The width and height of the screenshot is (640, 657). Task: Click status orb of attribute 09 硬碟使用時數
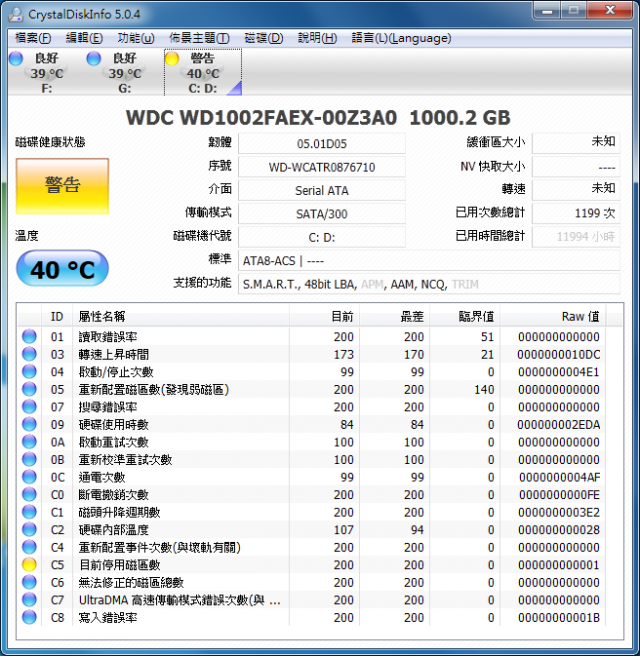click(x=29, y=424)
